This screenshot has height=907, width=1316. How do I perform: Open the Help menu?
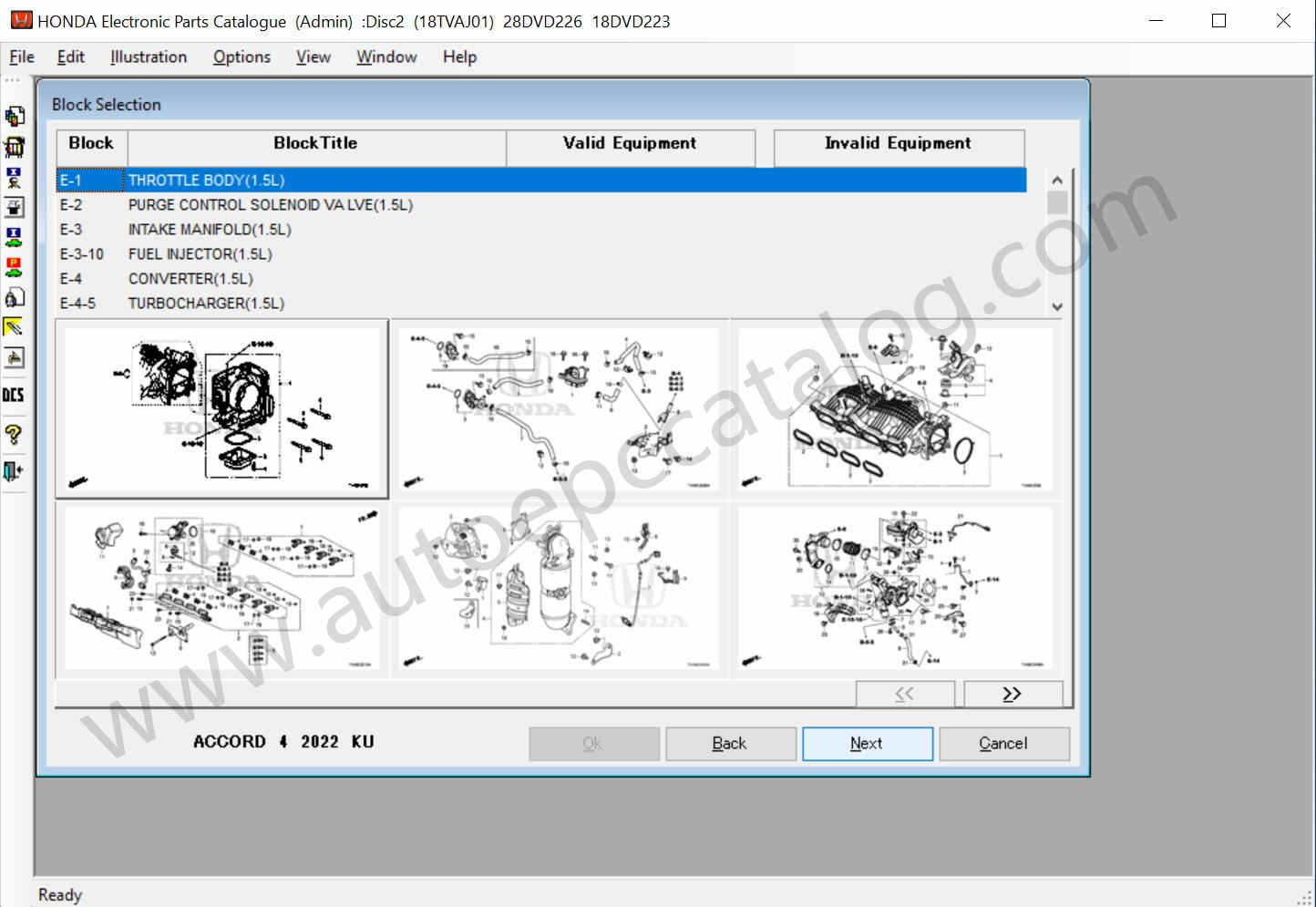point(459,57)
